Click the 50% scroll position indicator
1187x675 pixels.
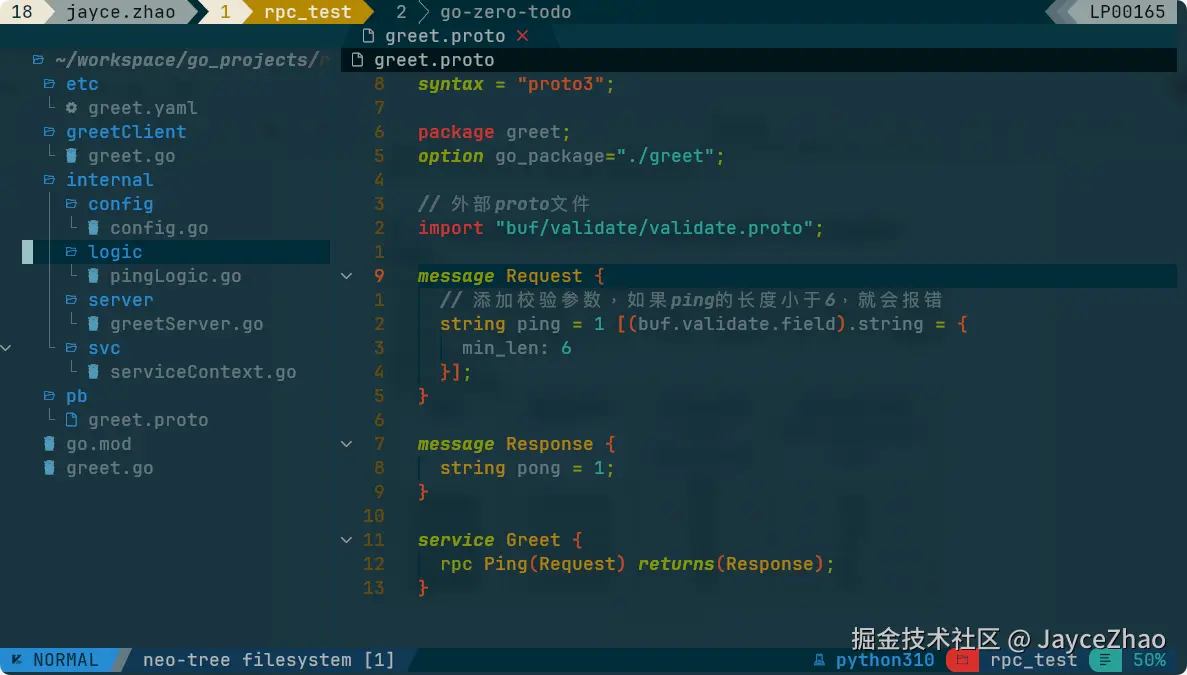click(x=1149, y=660)
